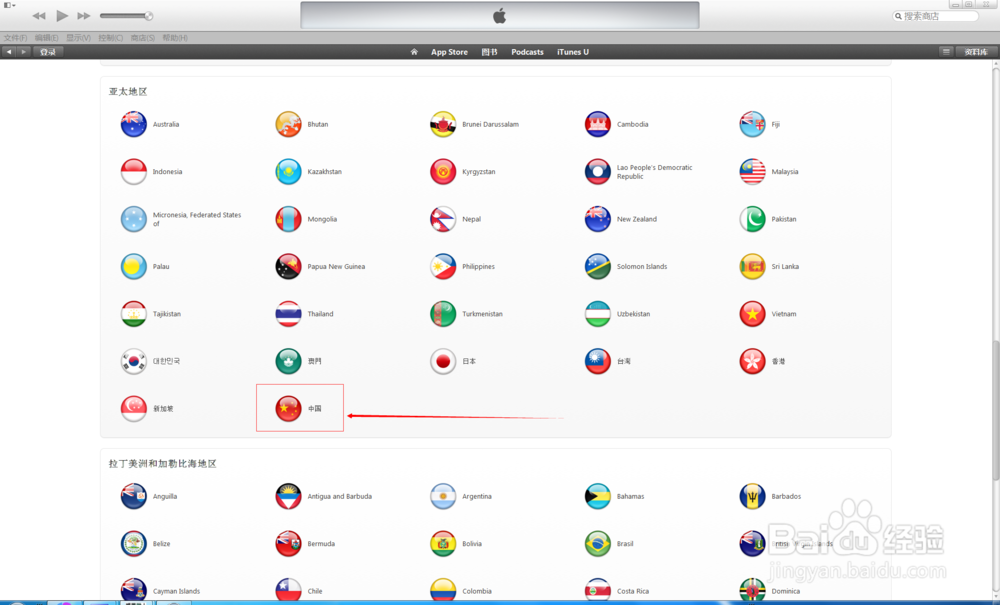Navigate forward with the right arrow
This screenshot has height=605, width=1000.
point(24,52)
